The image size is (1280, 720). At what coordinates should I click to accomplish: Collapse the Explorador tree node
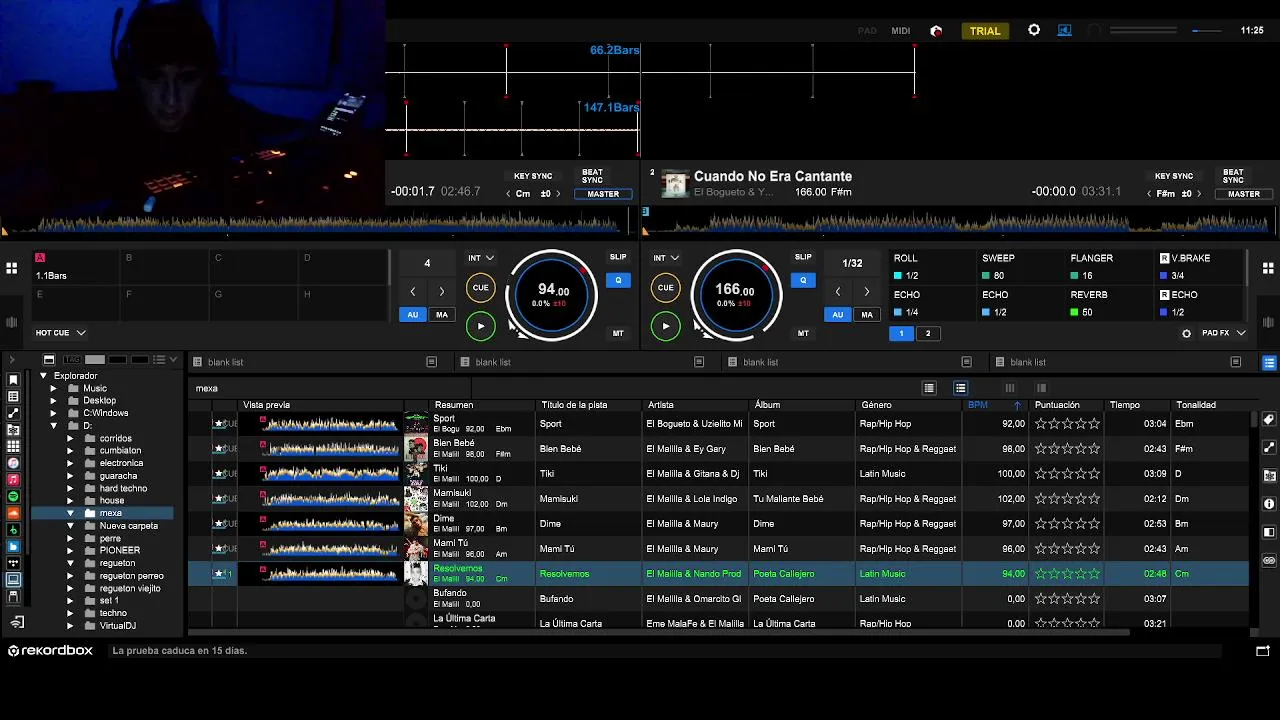click(x=43, y=376)
